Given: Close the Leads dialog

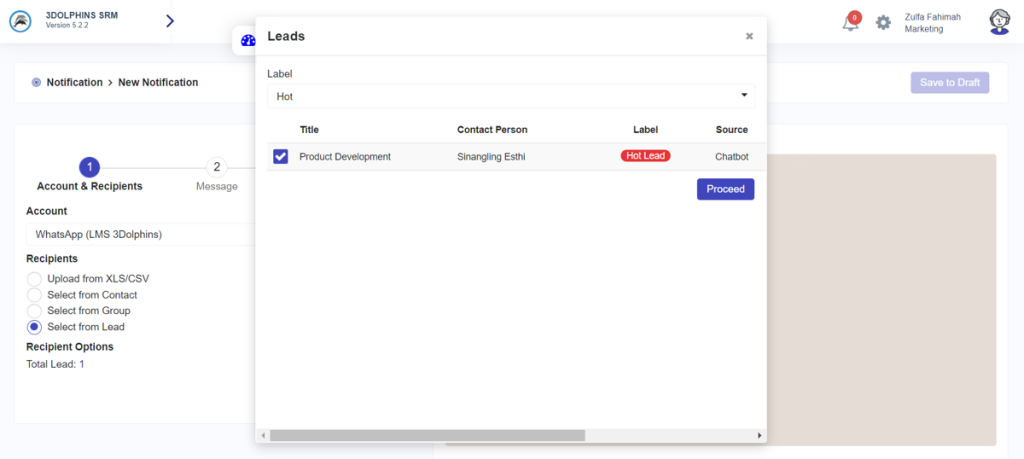Looking at the screenshot, I should click(x=749, y=36).
